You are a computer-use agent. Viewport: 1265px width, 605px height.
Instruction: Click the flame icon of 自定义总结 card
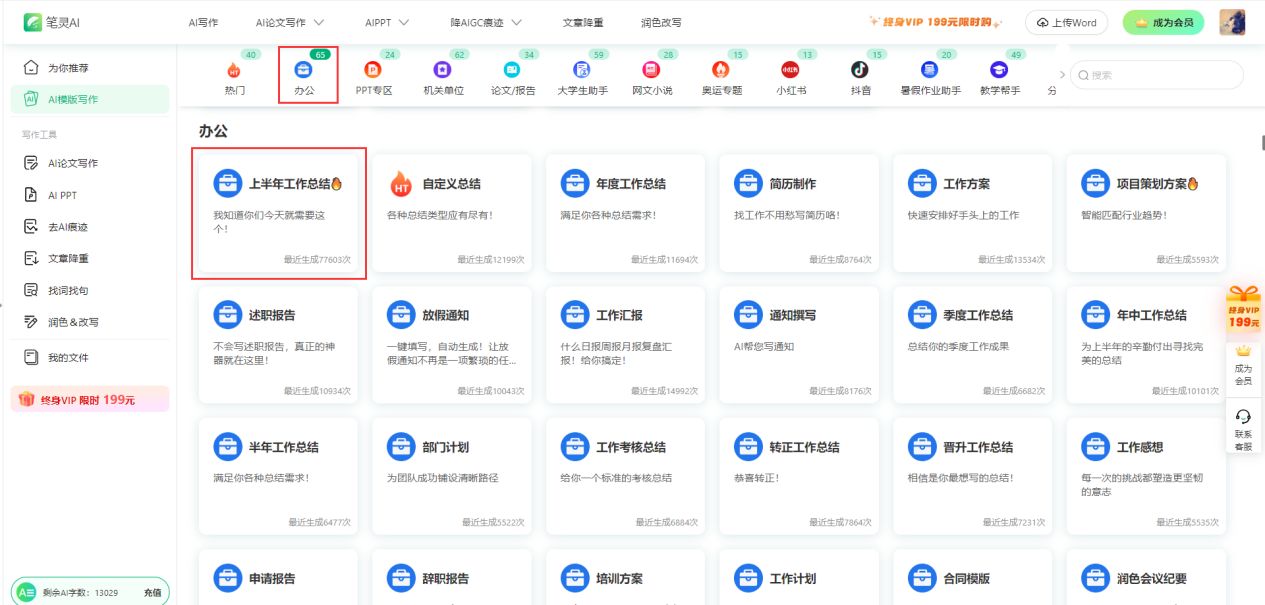[401, 184]
